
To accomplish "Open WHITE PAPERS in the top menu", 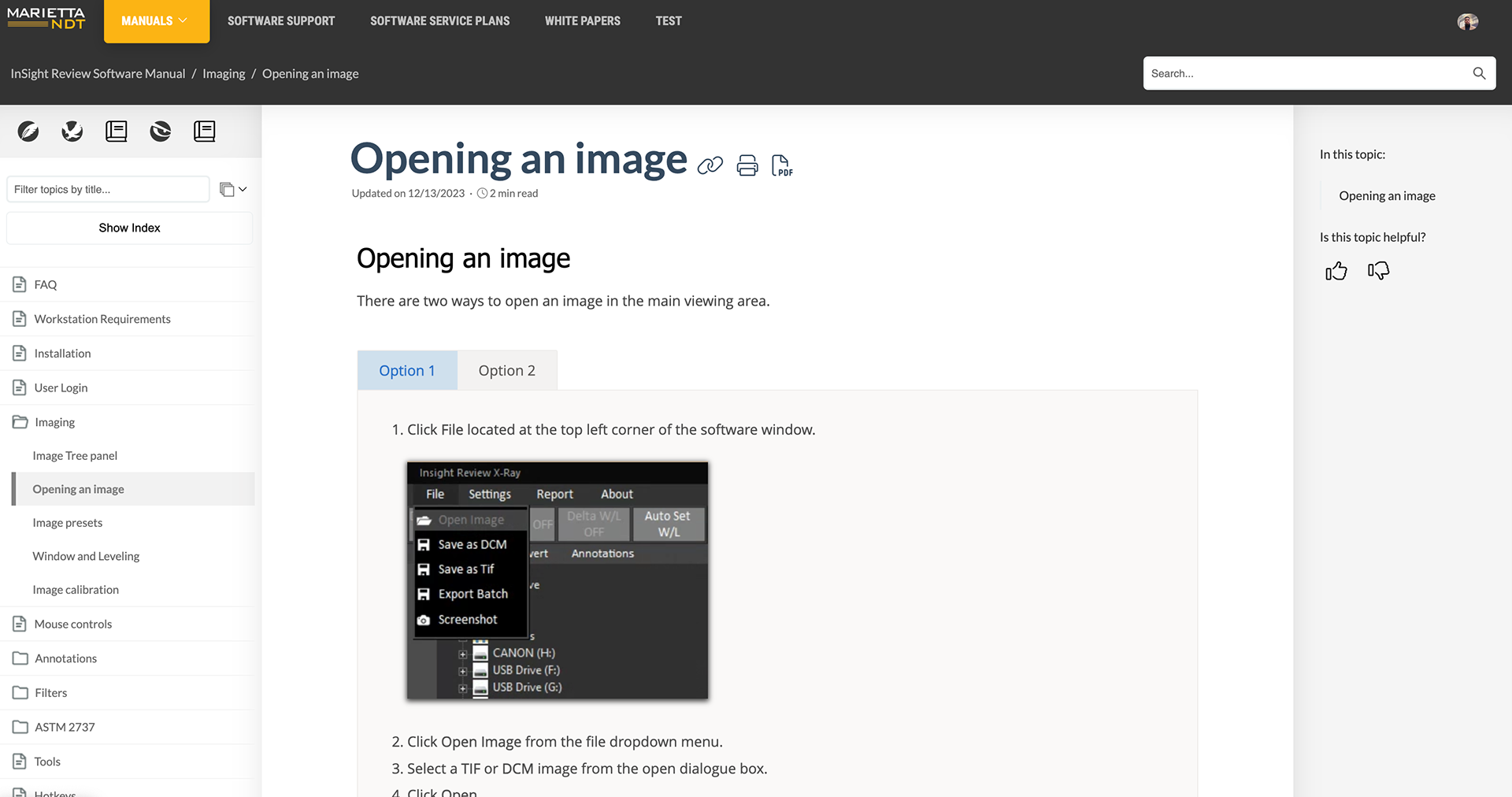I will tap(583, 21).
